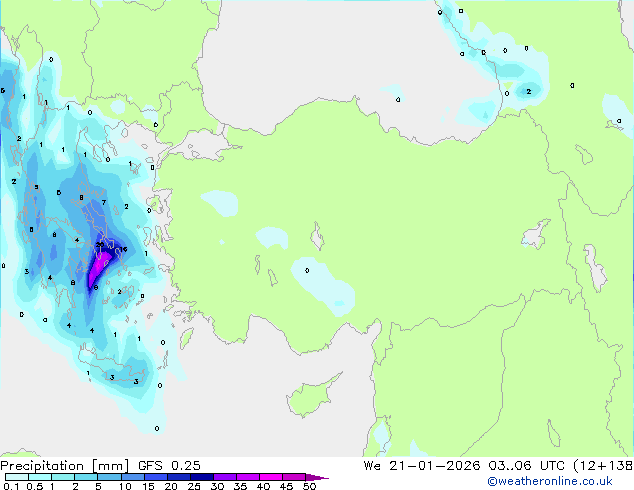Image resolution: width=634 pixels, height=490 pixels.
Task: Pick the 10–15 mm blue legend swatch
Action: (x=132, y=477)
